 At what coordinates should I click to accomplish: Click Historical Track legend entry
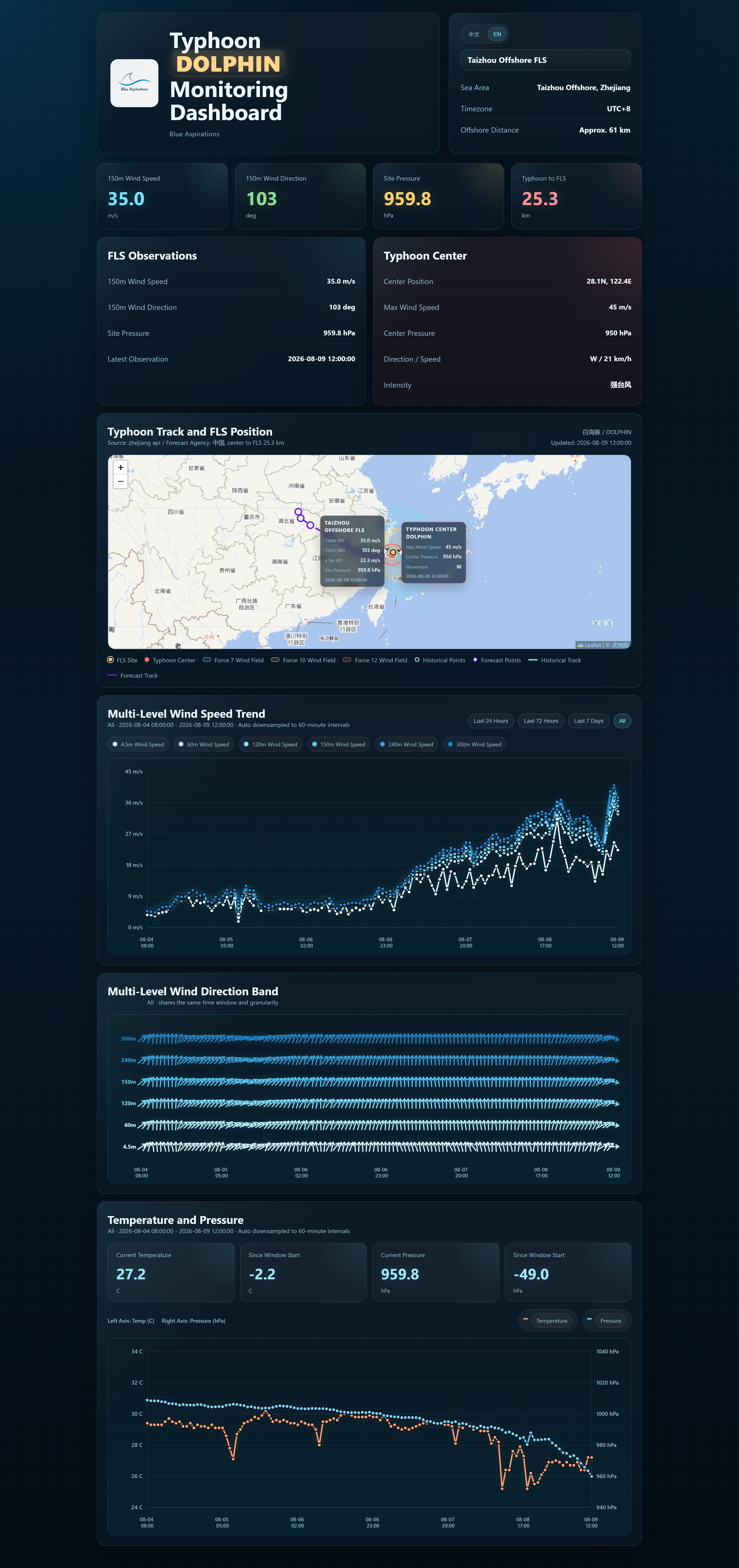click(555, 660)
